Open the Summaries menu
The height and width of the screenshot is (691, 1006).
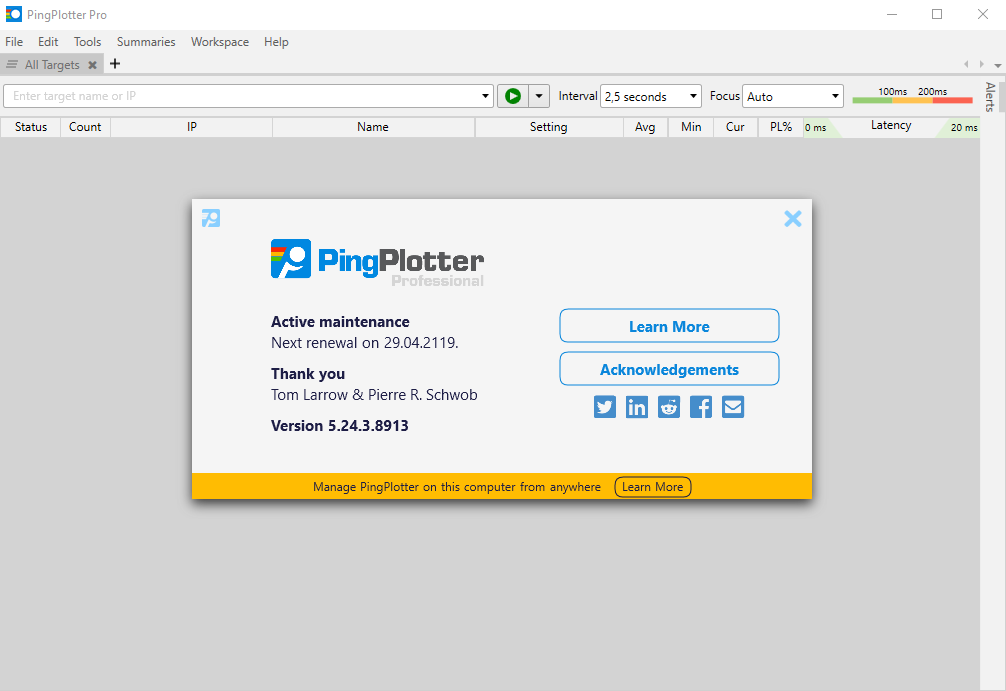point(146,42)
